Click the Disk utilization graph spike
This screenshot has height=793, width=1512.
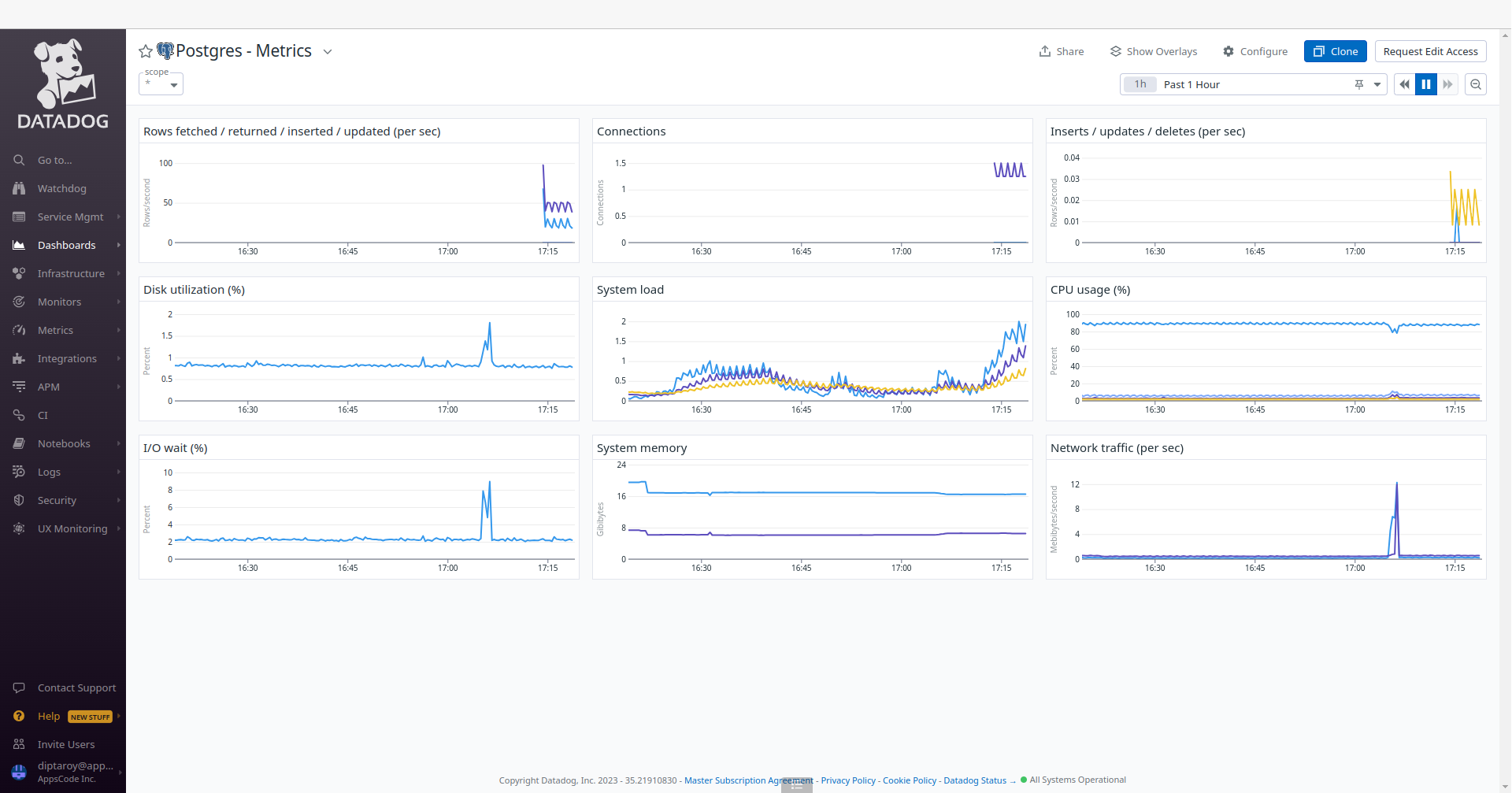click(490, 324)
